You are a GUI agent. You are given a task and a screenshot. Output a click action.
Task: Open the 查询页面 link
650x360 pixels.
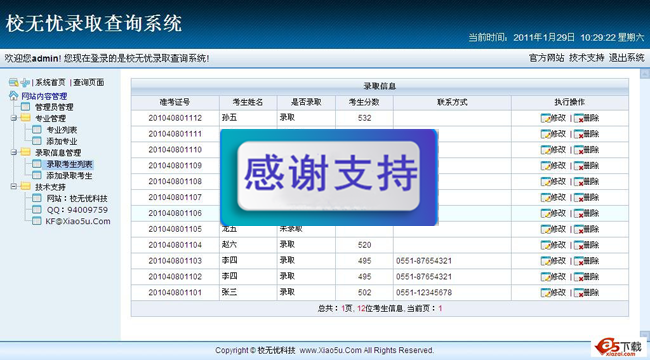pos(89,83)
